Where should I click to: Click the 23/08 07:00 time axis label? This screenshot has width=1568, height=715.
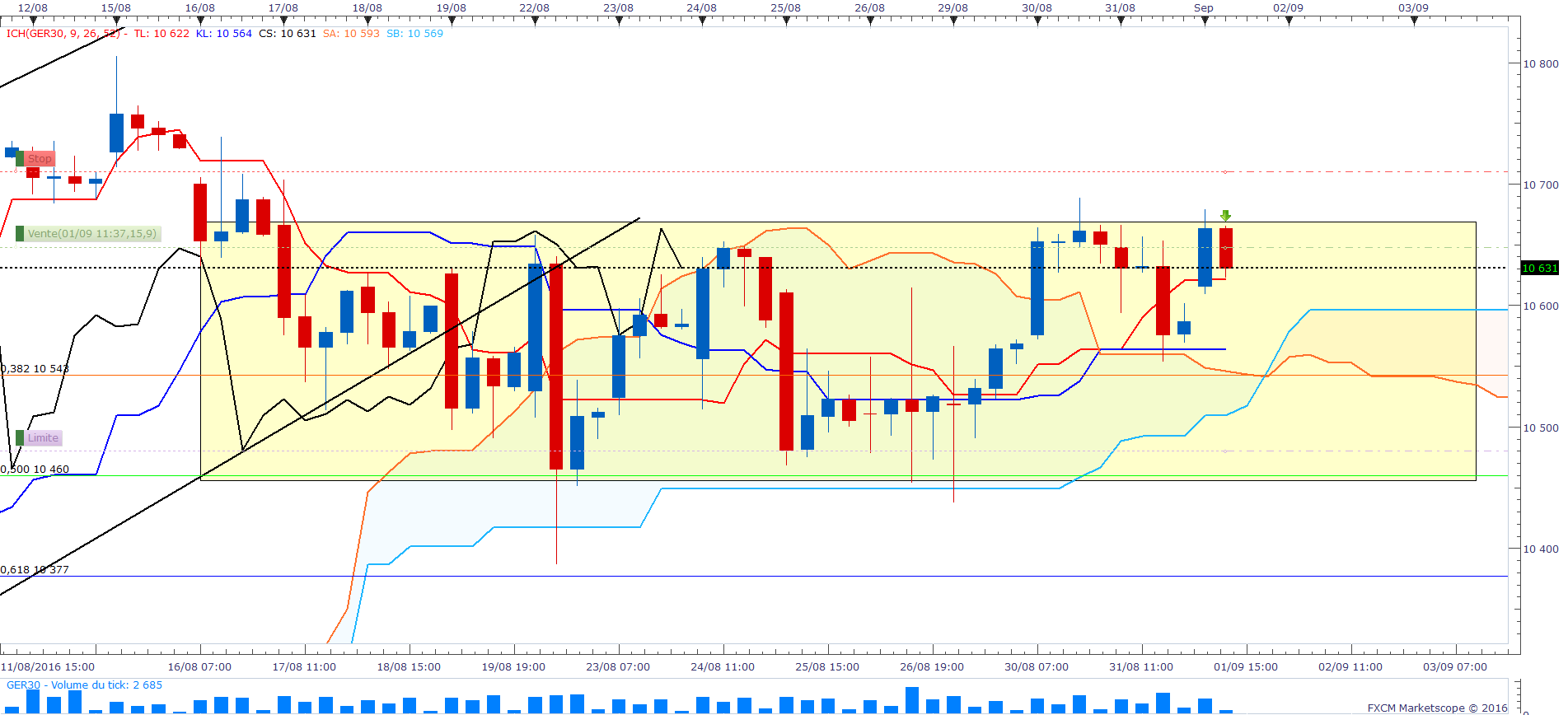coord(618,667)
